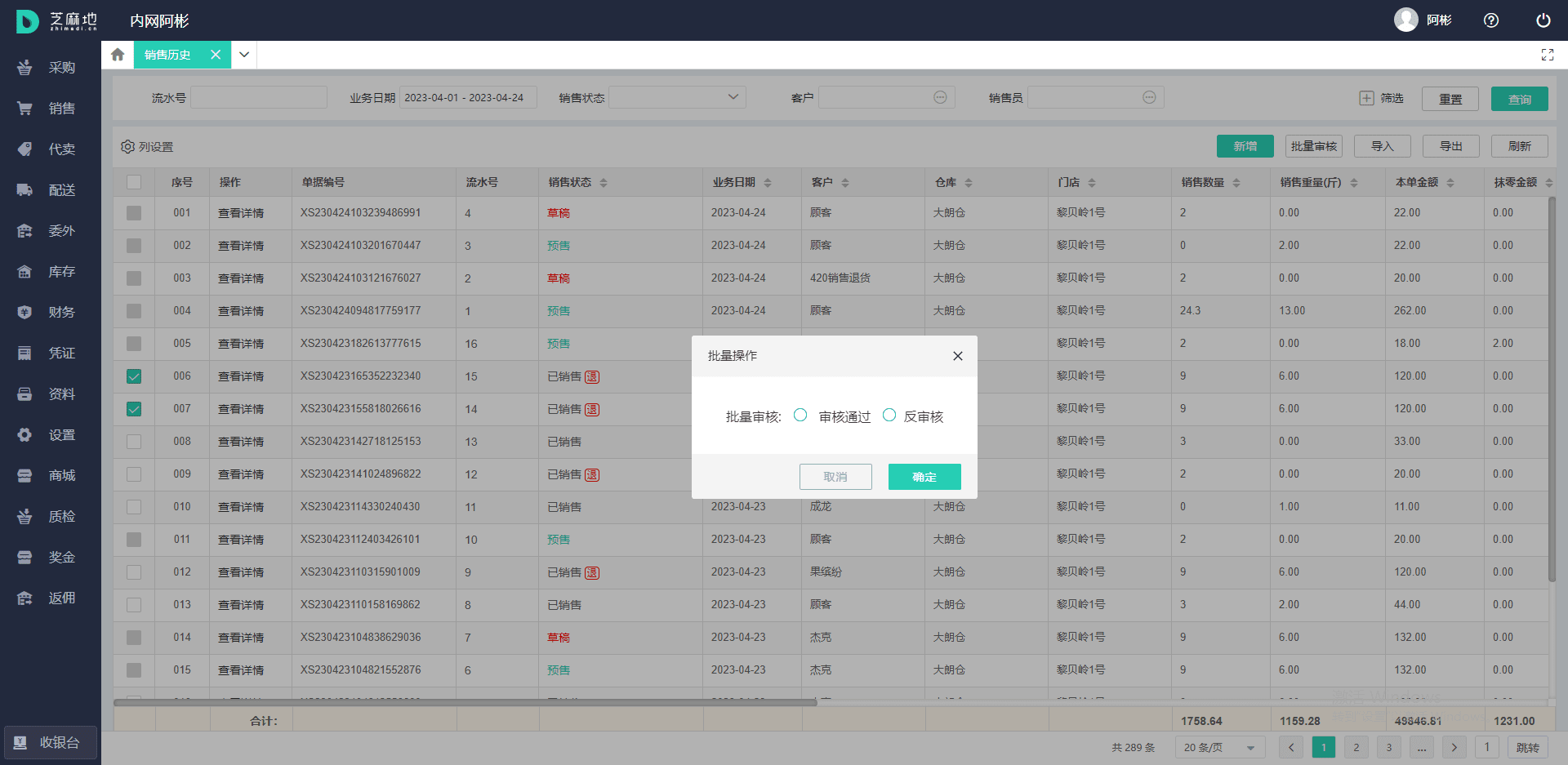Click the horizontal table scrollbar
Screen dimensions: 1568x765
pos(465,702)
